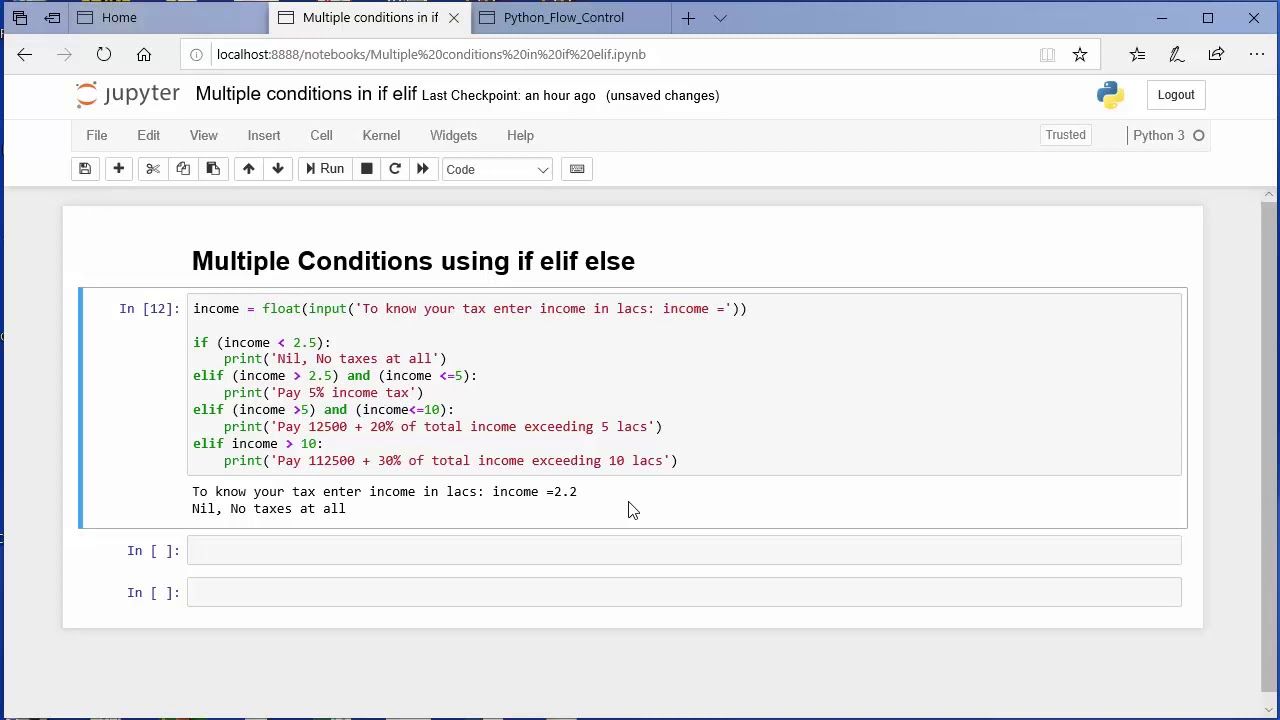The width and height of the screenshot is (1280, 720).
Task: Insert a cell below with plus icon
Action: [x=118, y=169]
